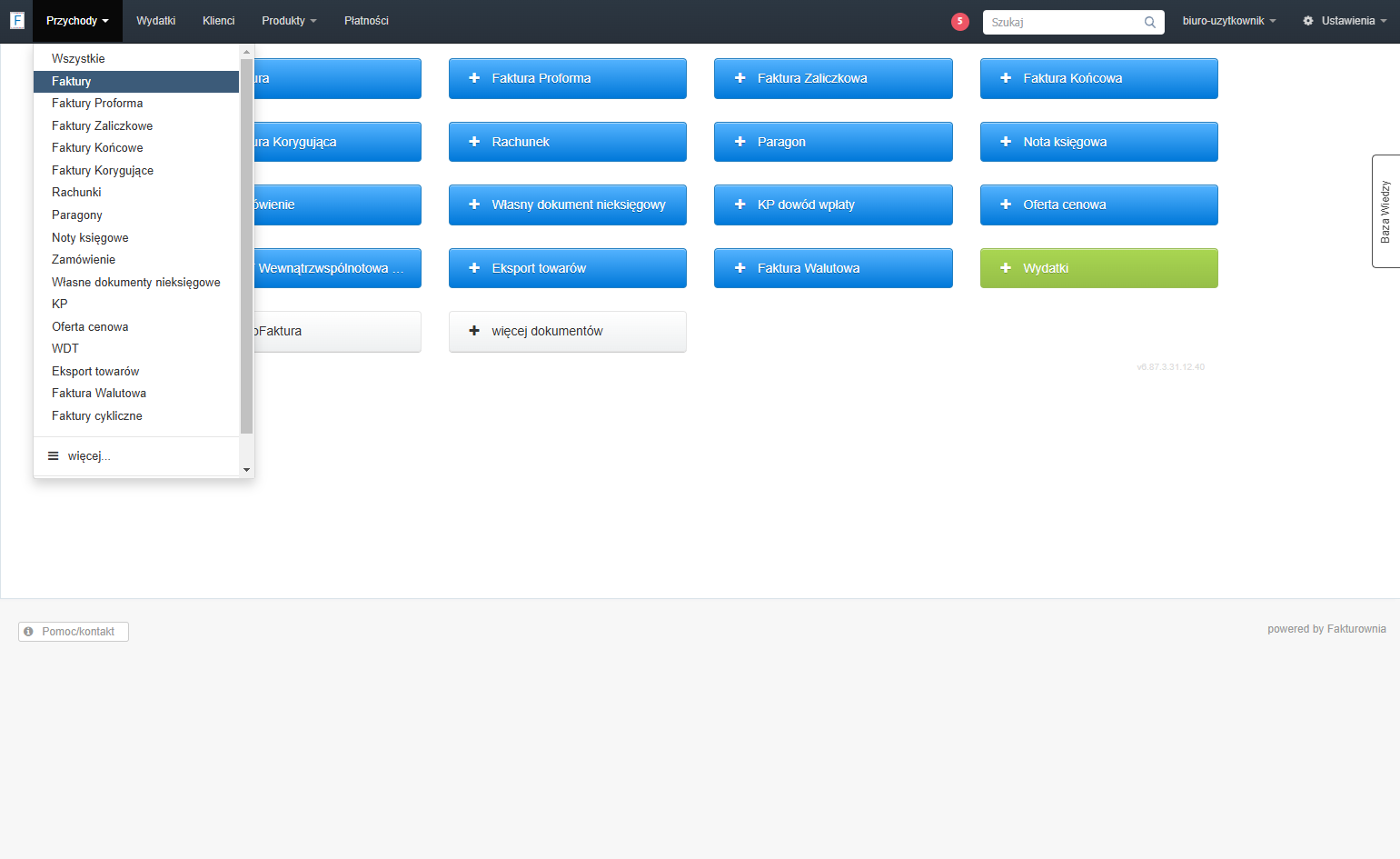Create a Własny dokument nieksięgowy

point(568,205)
